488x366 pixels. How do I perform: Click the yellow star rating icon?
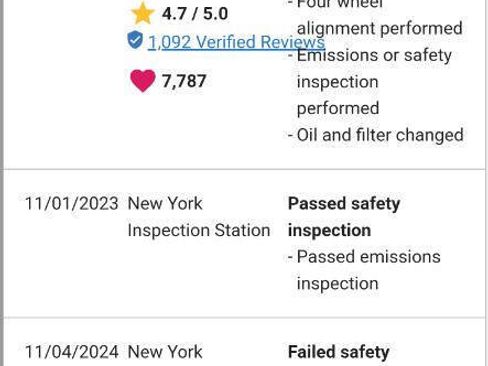click(x=142, y=13)
